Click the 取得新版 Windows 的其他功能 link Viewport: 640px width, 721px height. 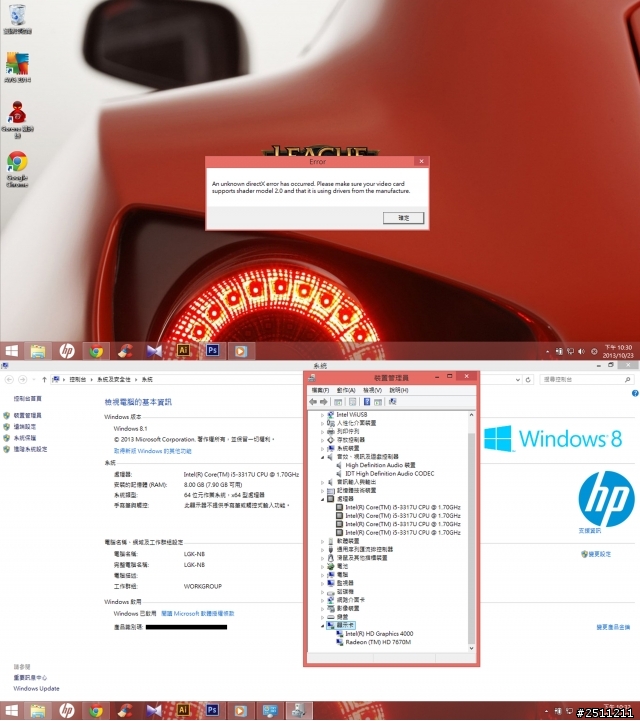tap(153, 452)
